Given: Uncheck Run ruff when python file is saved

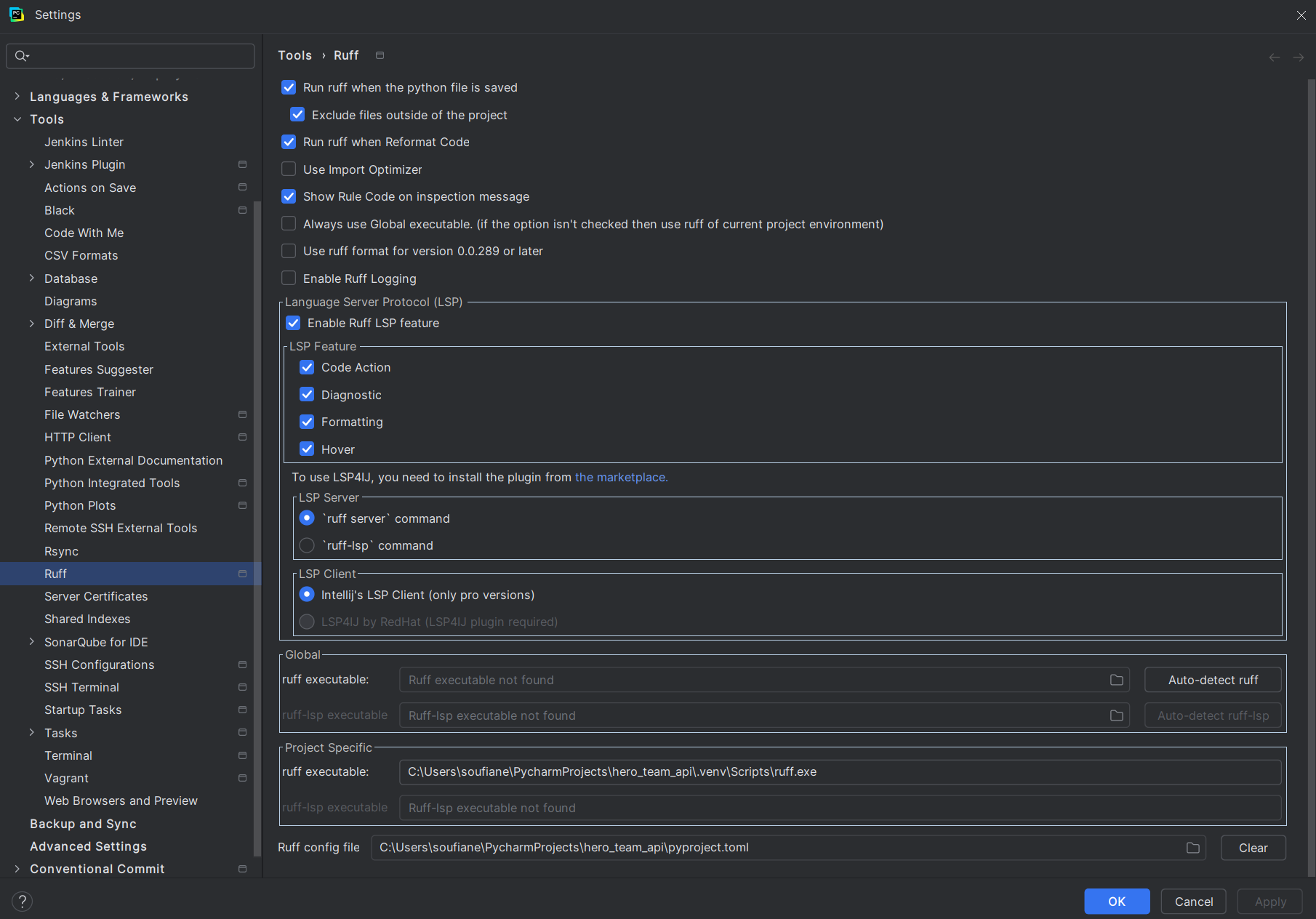Looking at the screenshot, I should tap(289, 87).
